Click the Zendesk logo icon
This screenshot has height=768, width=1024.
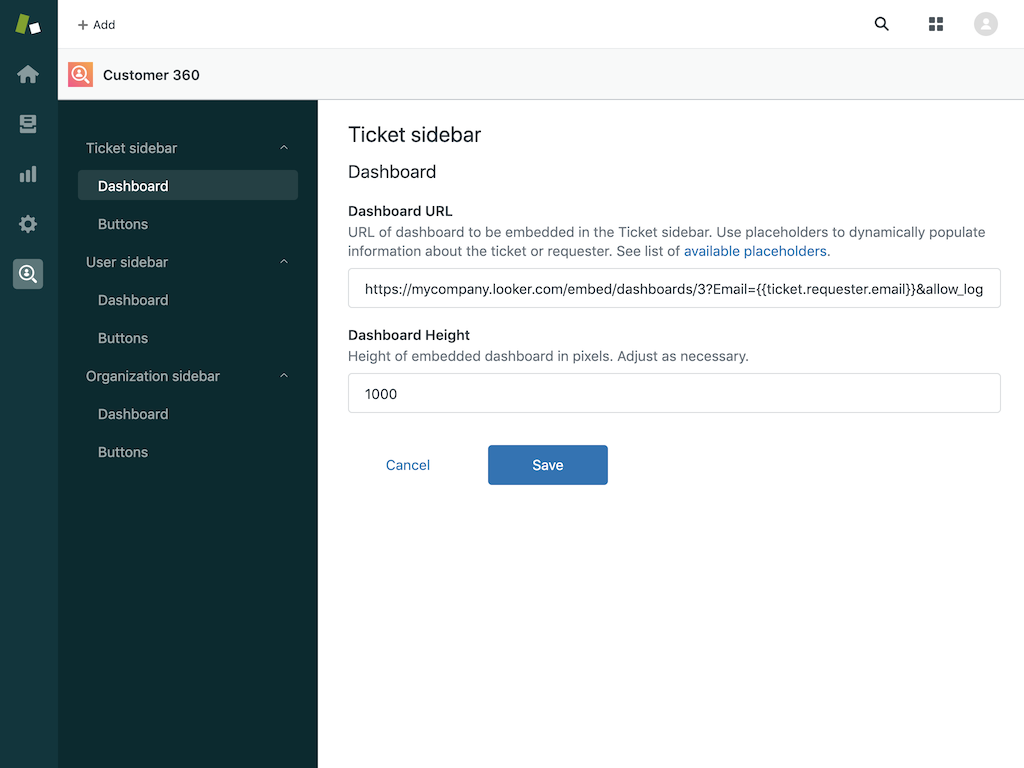(x=28, y=25)
